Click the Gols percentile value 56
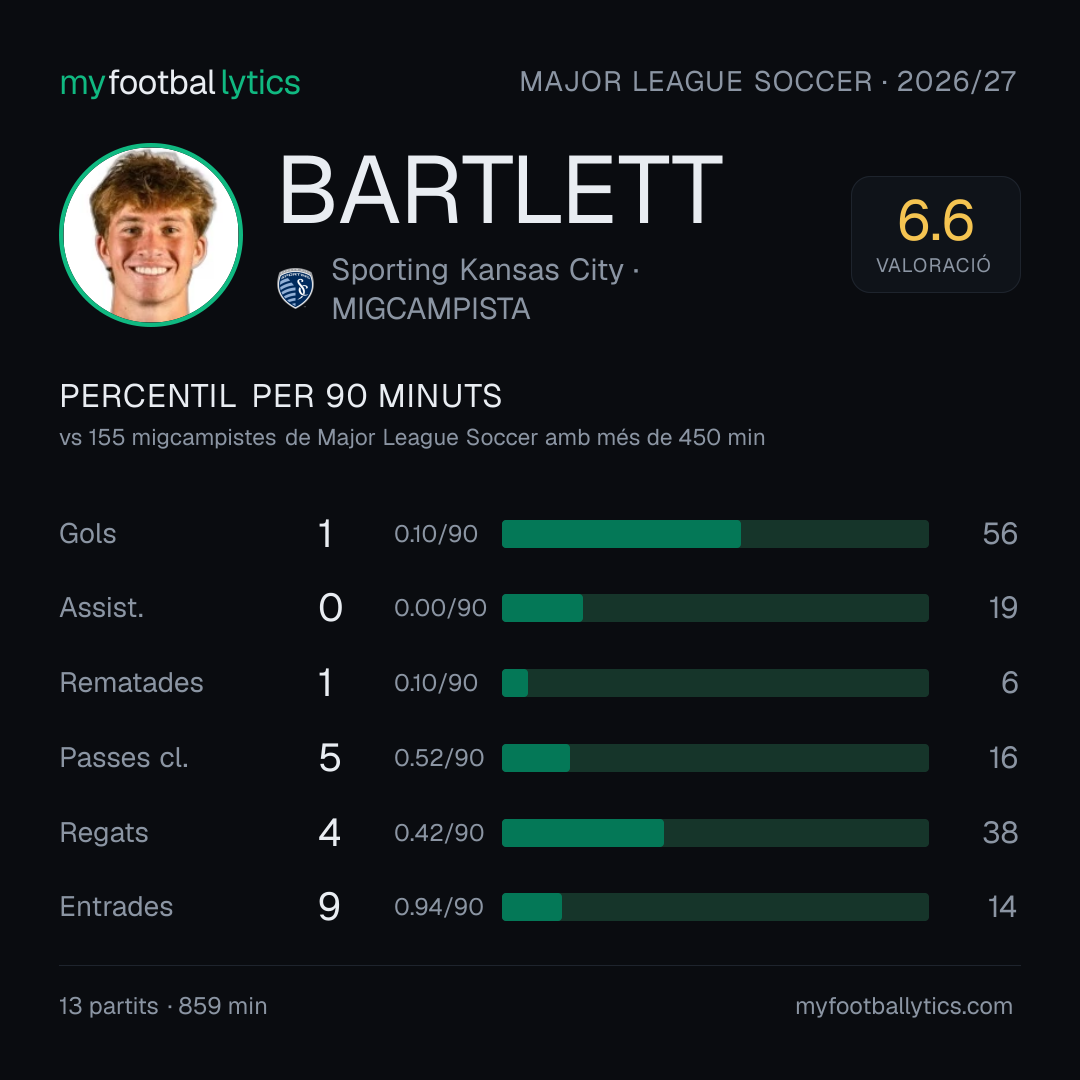Viewport: 1080px width, 1080px height. coord(1000,534)
